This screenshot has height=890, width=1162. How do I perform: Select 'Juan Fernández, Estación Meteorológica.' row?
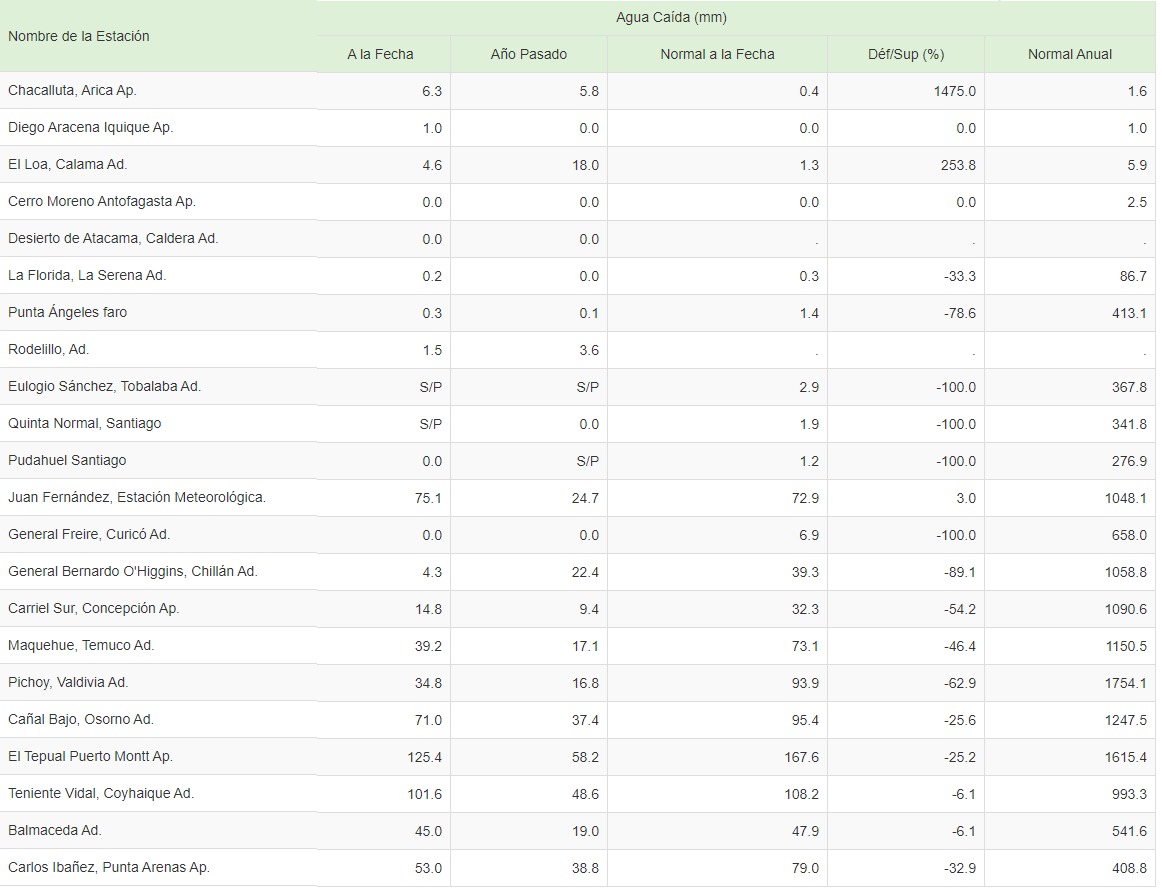coord(137,498)
